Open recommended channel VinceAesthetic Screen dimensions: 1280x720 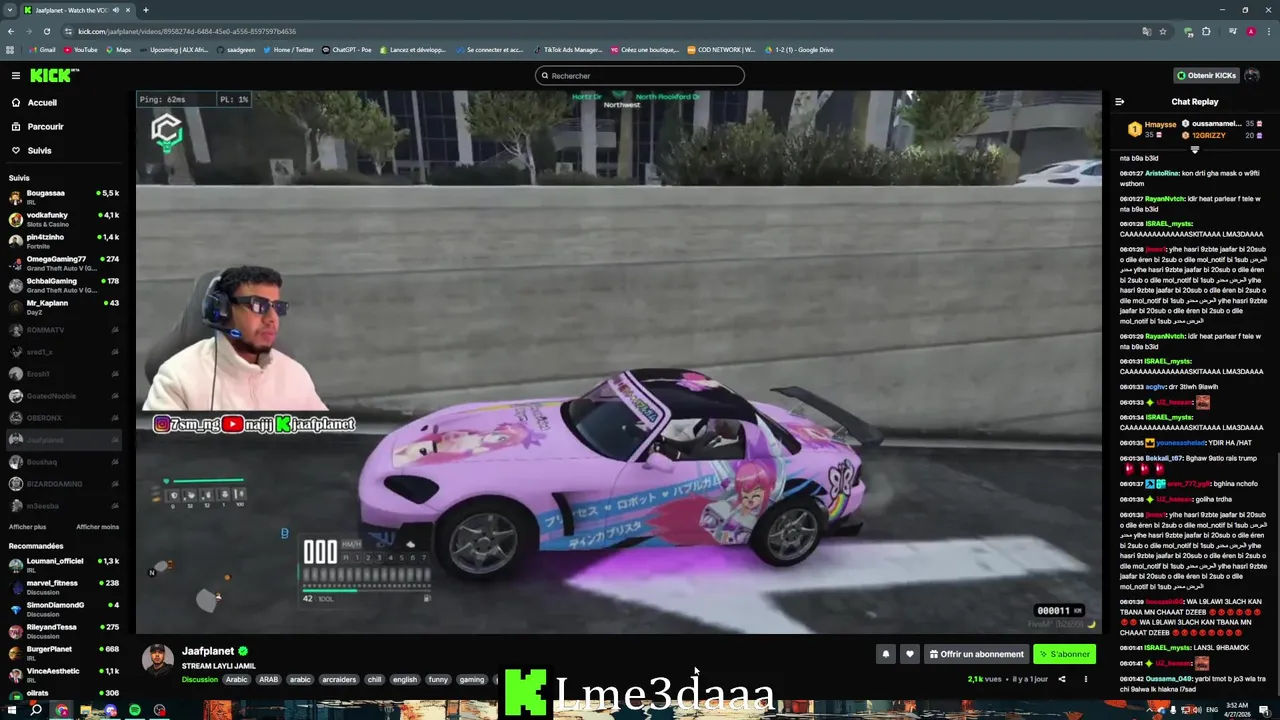click(62, 675)
